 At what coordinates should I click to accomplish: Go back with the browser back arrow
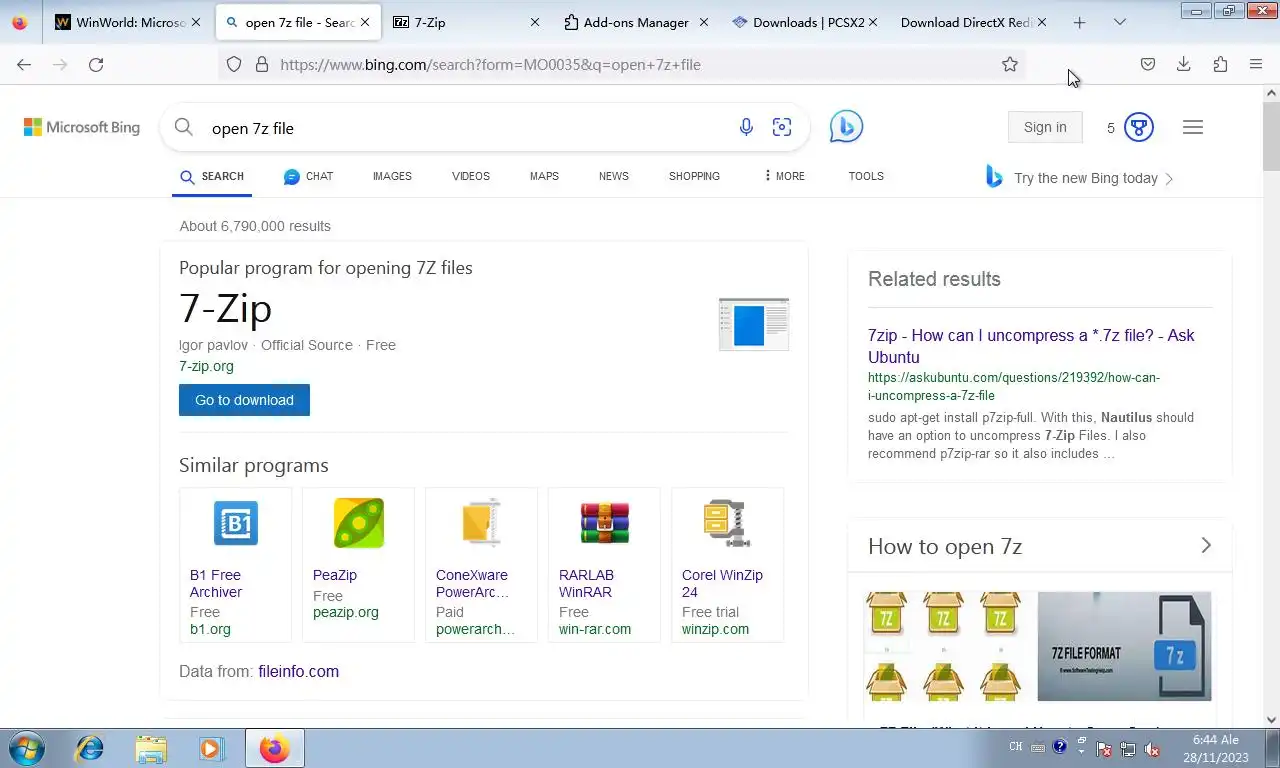(24, 64)
